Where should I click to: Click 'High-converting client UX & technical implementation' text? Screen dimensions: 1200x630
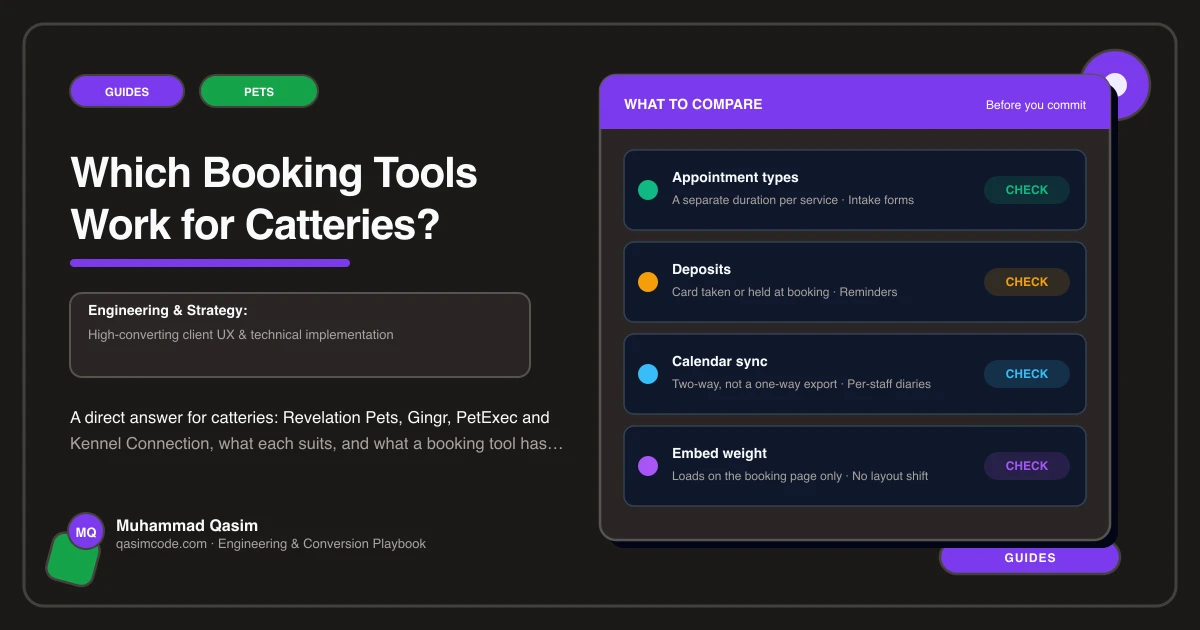coord(241,335)
